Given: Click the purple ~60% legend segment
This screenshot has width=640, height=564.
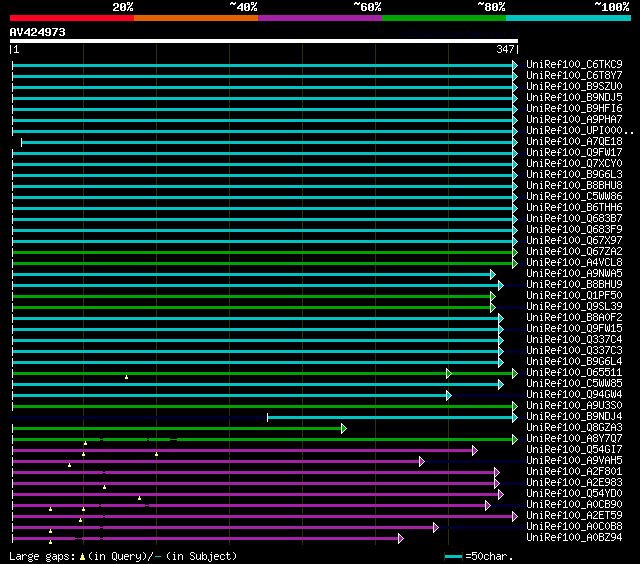Looking at the screenshot, I should click(x=319, y=18).
